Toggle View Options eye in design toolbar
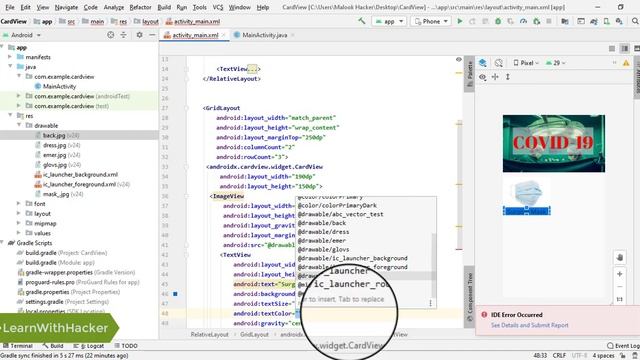This screenshot has height=360, width=640. tap(482, 77)
